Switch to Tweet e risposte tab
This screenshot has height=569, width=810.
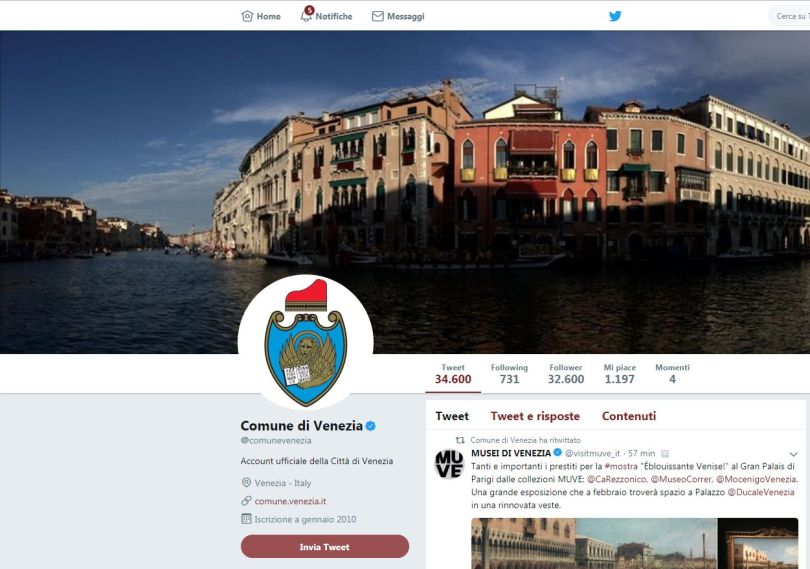(x=535, y=416)
